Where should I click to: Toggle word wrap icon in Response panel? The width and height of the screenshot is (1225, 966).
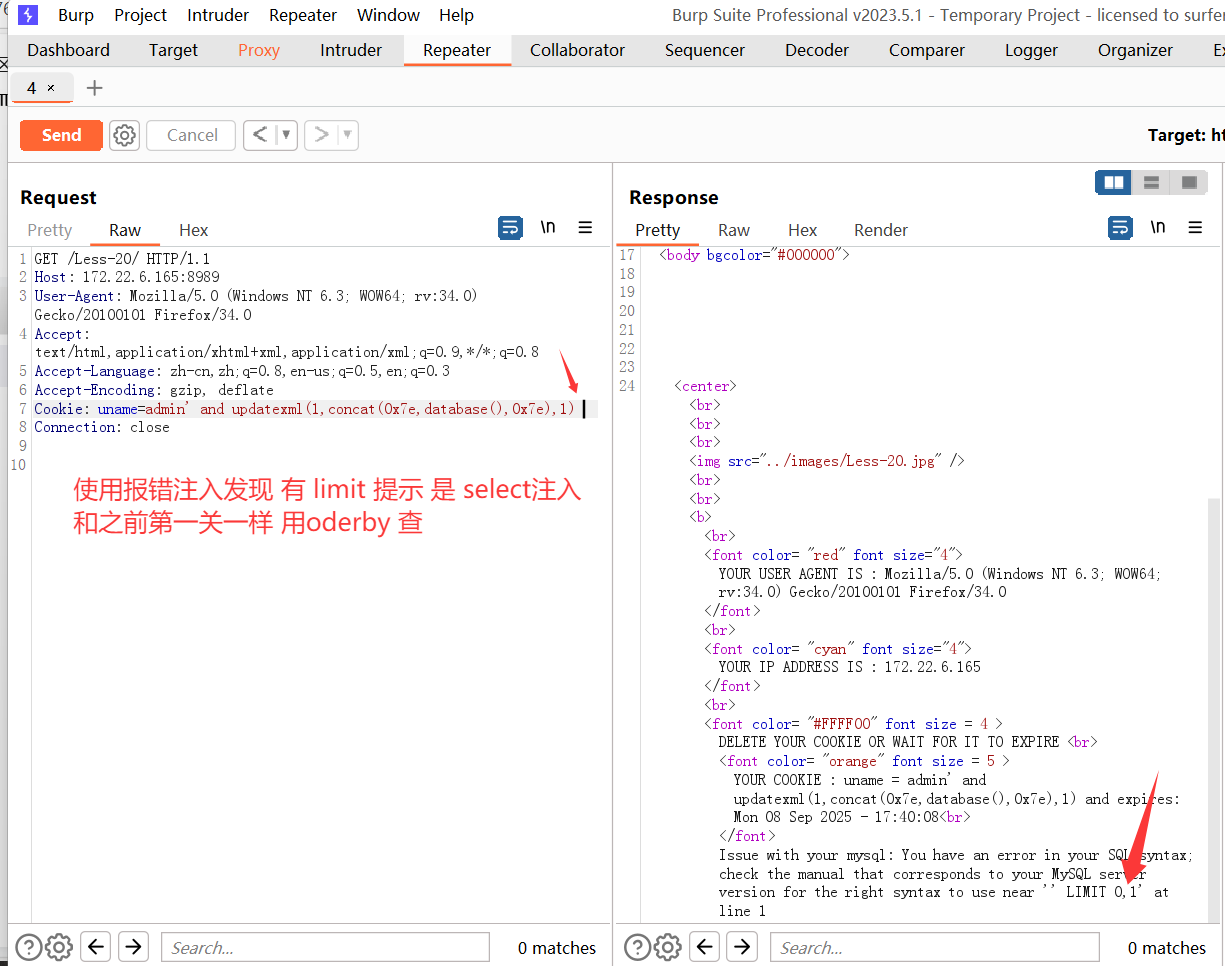click(x=1120, y=228)
